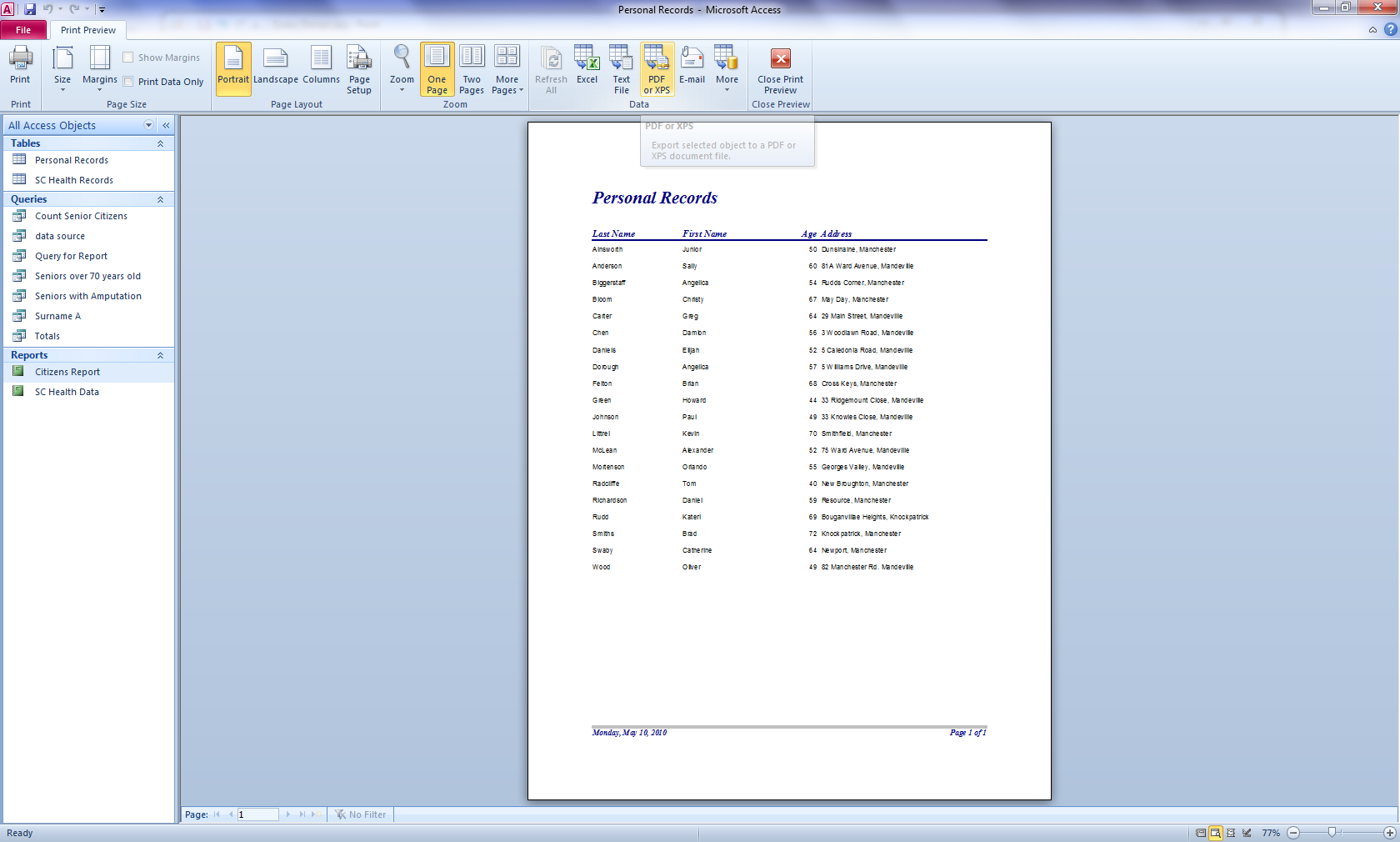Click the page number input field
This screenshot has width=1400, height=842.
point(257,814)
